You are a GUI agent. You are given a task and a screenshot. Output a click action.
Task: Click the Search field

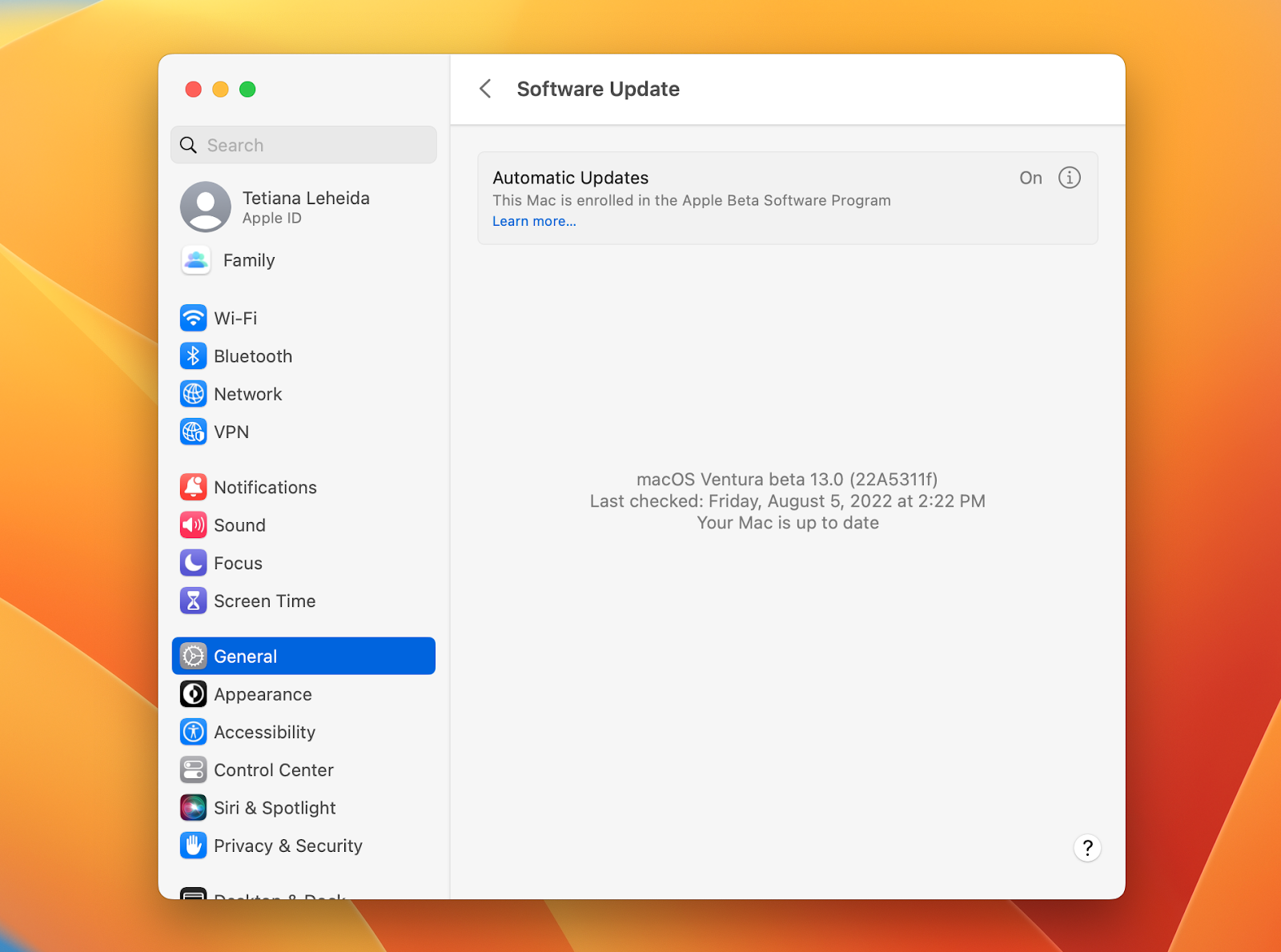coord(303,145)
